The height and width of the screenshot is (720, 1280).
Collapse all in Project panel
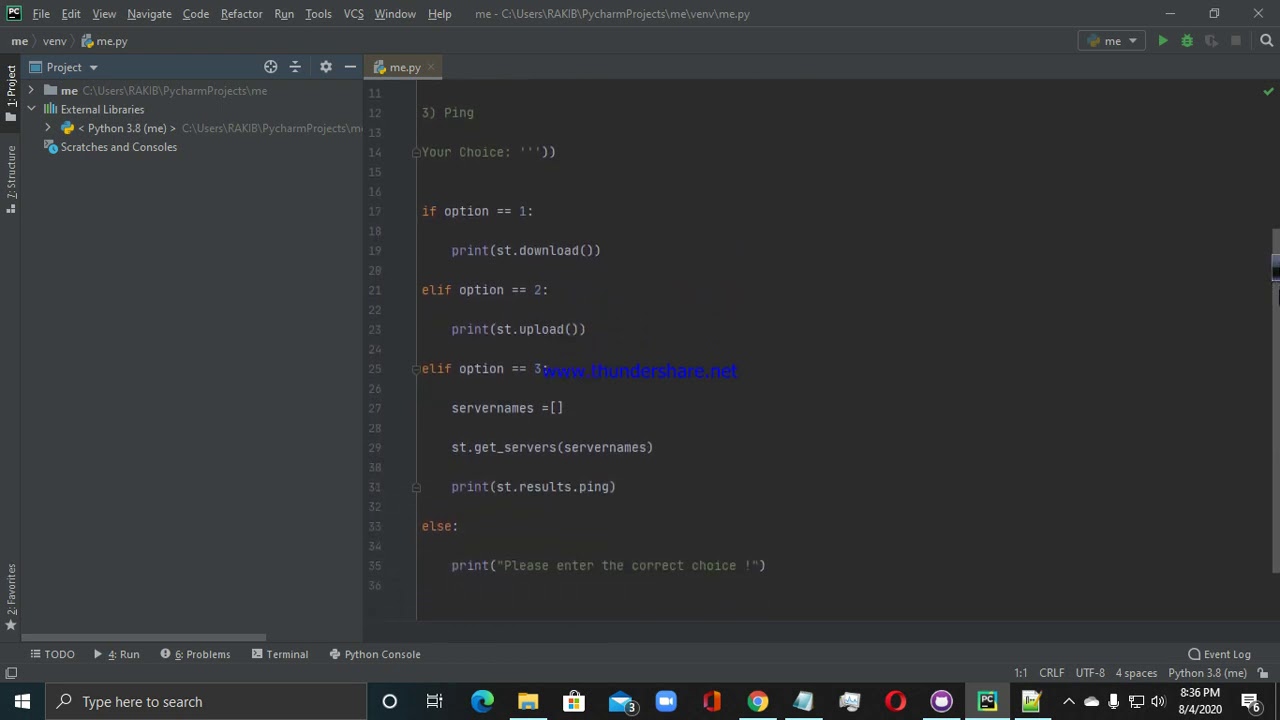pyautogui.click(x=295, y=67)
